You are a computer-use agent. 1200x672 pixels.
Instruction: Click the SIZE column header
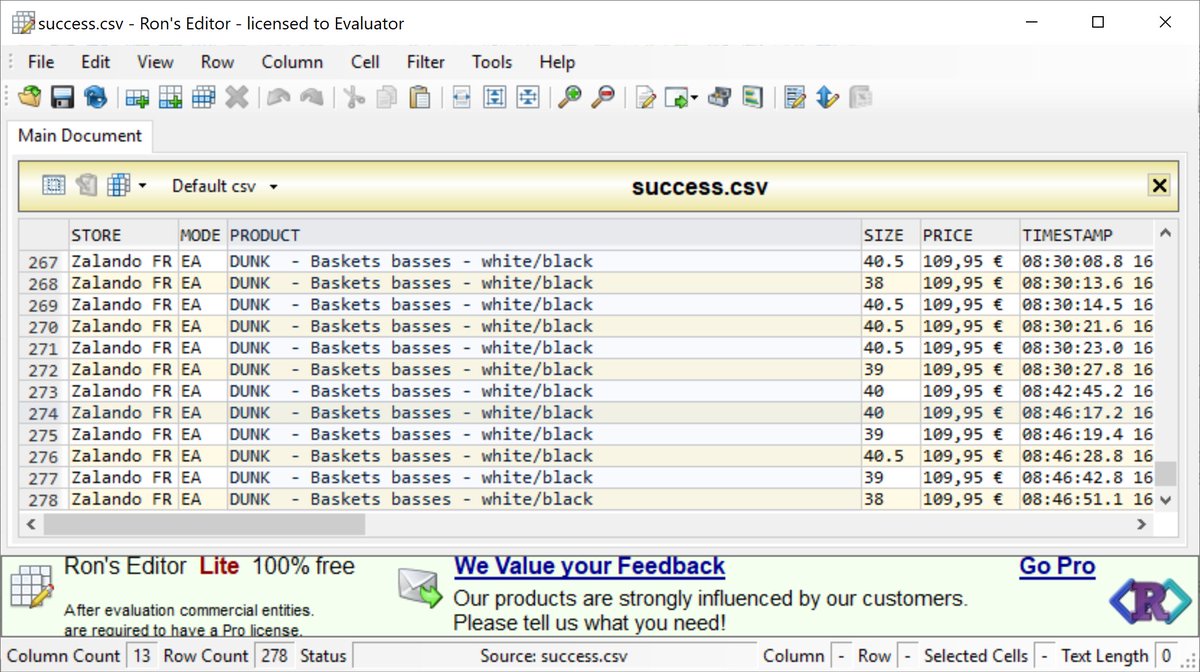click(890, 235)
